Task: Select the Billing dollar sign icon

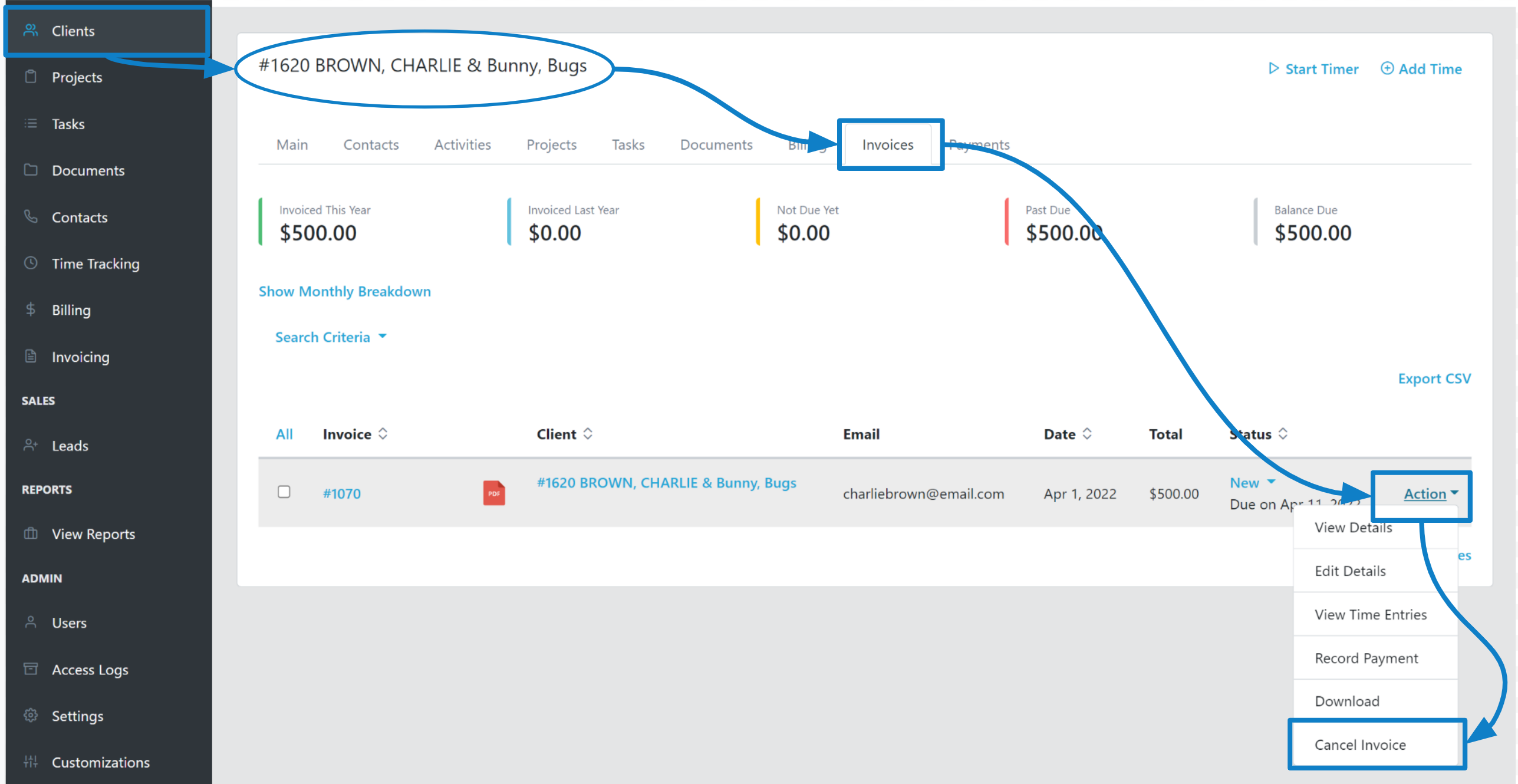Action: coord(31,309)
